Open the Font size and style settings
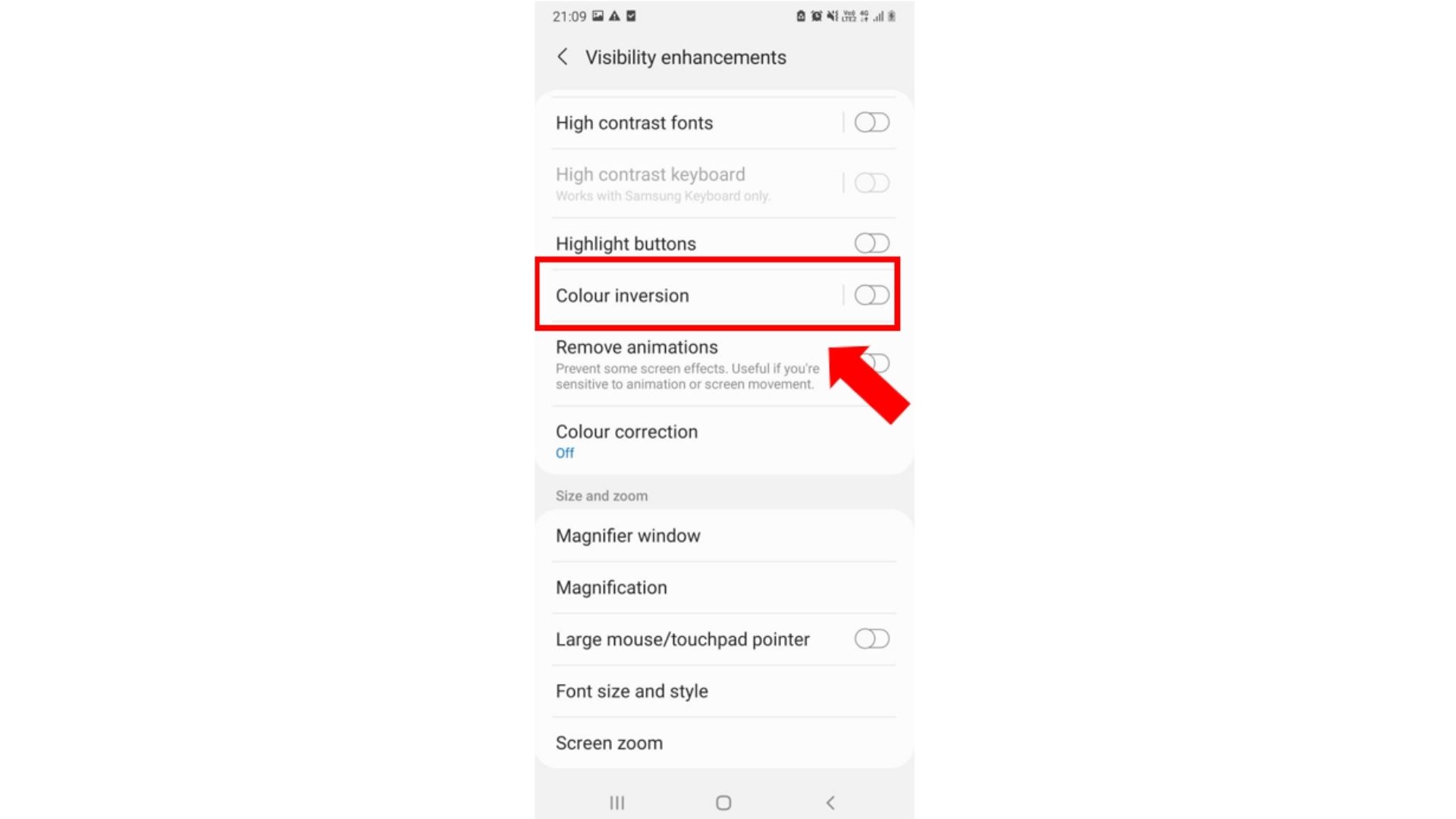1456x819 pixels. (727, 690)
